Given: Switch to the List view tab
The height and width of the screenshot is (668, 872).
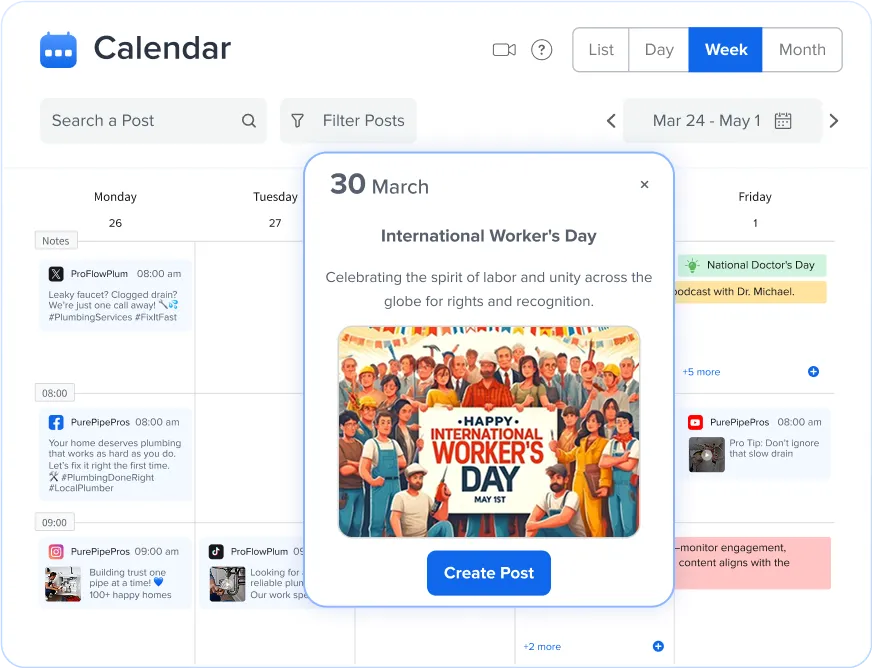Looking at the screenshot, I should pos(600,49).
